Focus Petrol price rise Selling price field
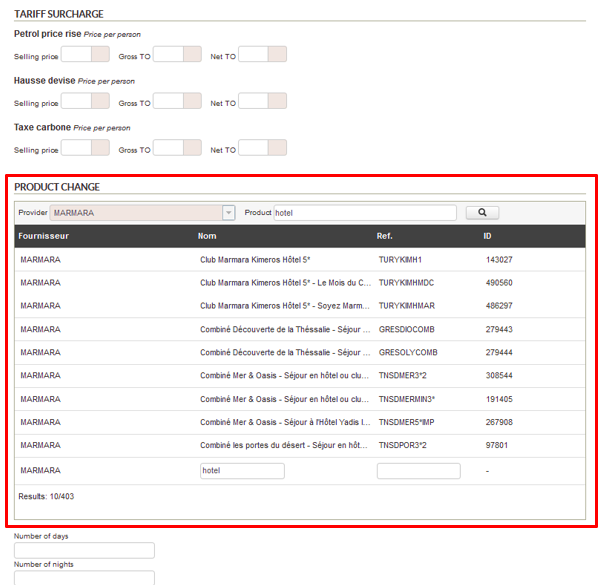This screenshot has height=585, width=606. click(84, 54)
